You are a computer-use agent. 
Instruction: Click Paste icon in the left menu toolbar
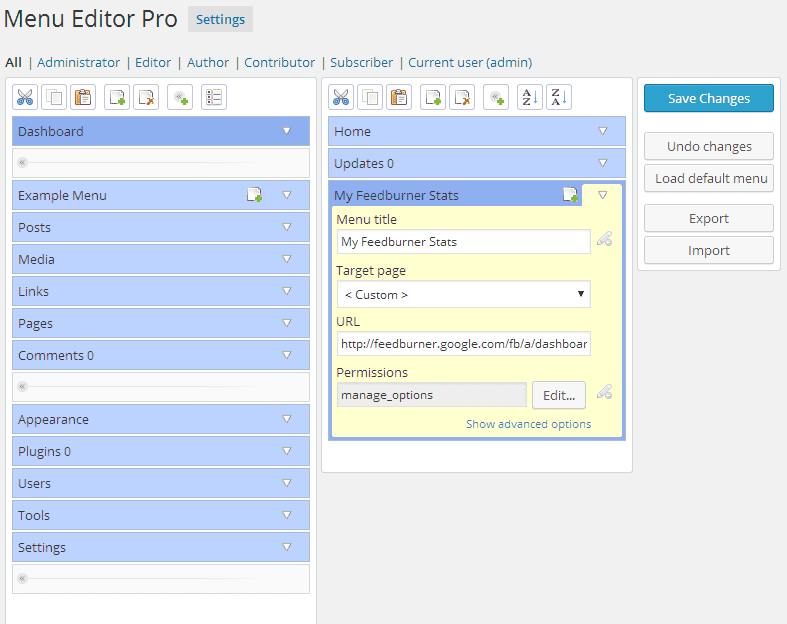pyautogui.click(x=83, y=97)
